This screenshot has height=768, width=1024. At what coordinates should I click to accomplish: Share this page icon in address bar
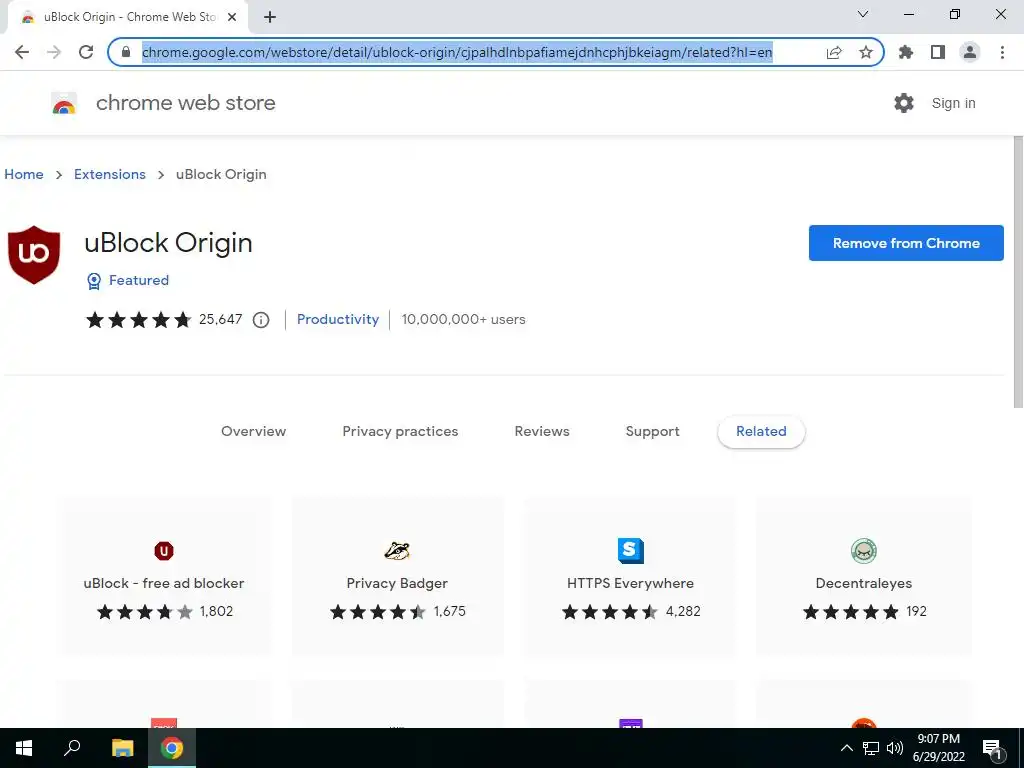coord(834,52)
